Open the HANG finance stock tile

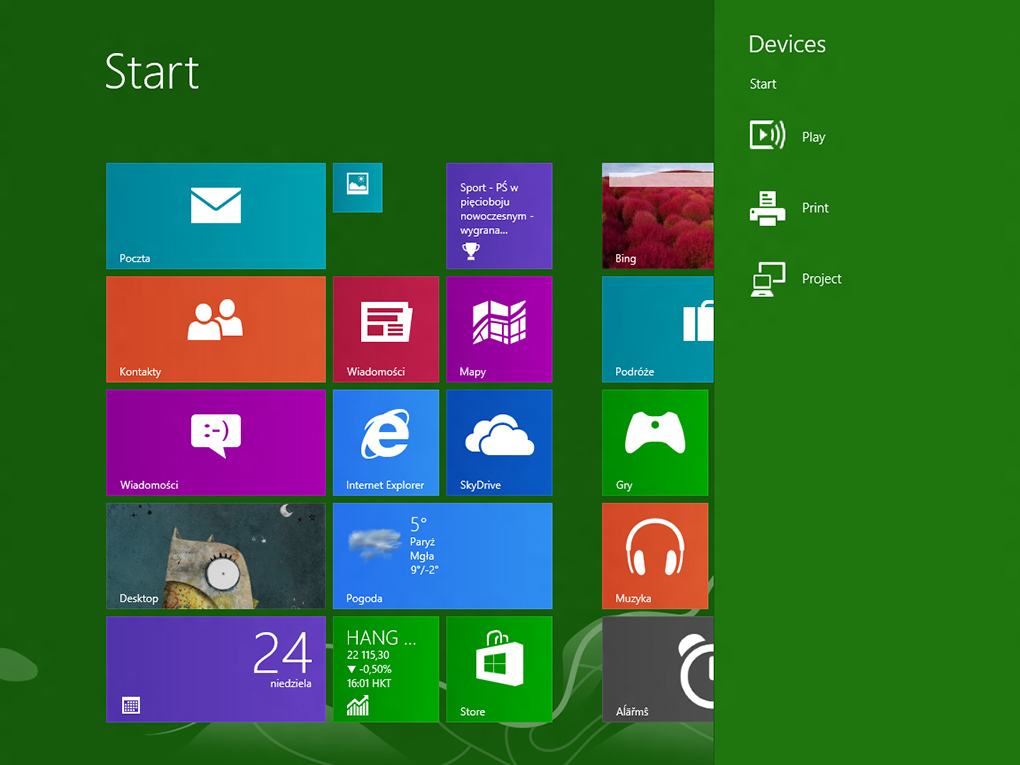coord(385,668)
